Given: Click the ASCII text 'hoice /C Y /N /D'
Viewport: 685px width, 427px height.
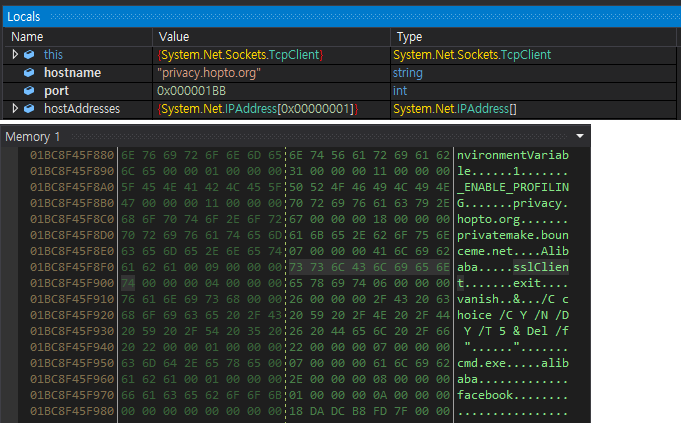Looking at the screenshot, I should [513, 315].
